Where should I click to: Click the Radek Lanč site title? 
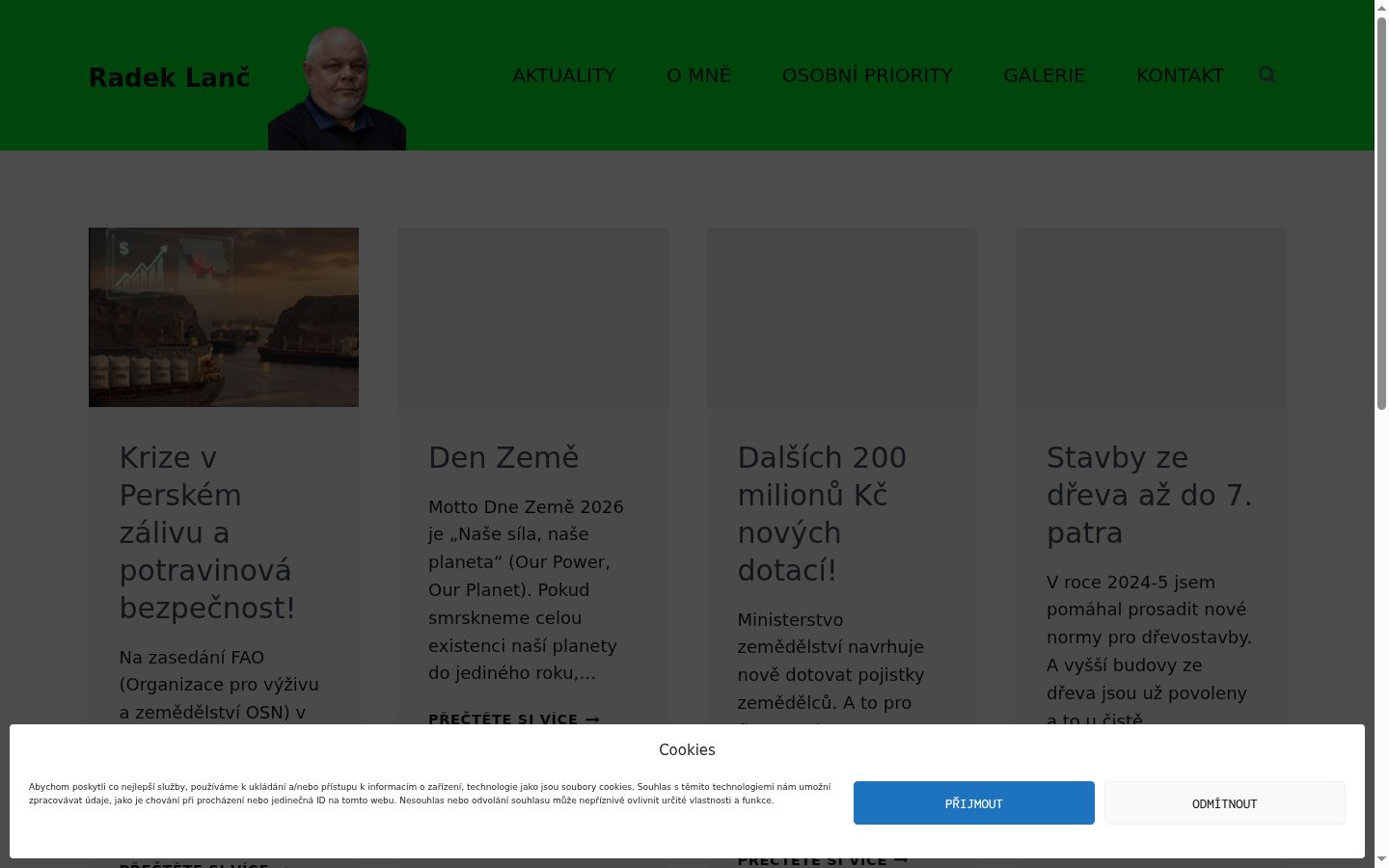(169, 78)
